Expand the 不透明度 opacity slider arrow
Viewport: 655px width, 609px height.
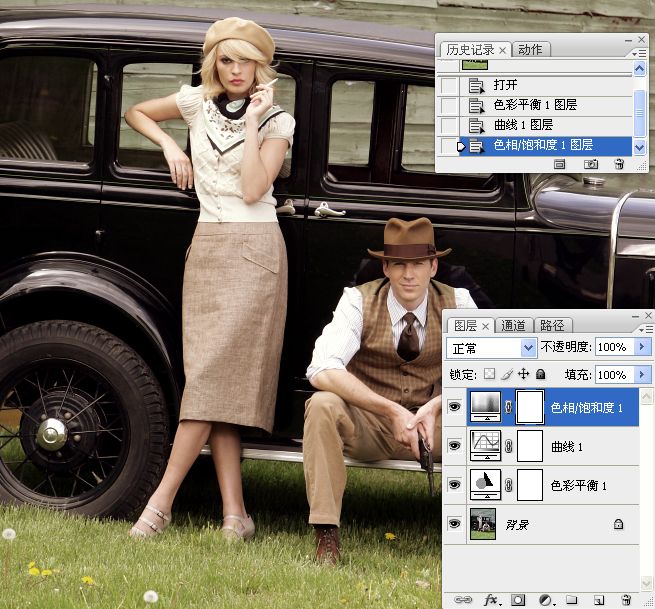pos(642,347)
